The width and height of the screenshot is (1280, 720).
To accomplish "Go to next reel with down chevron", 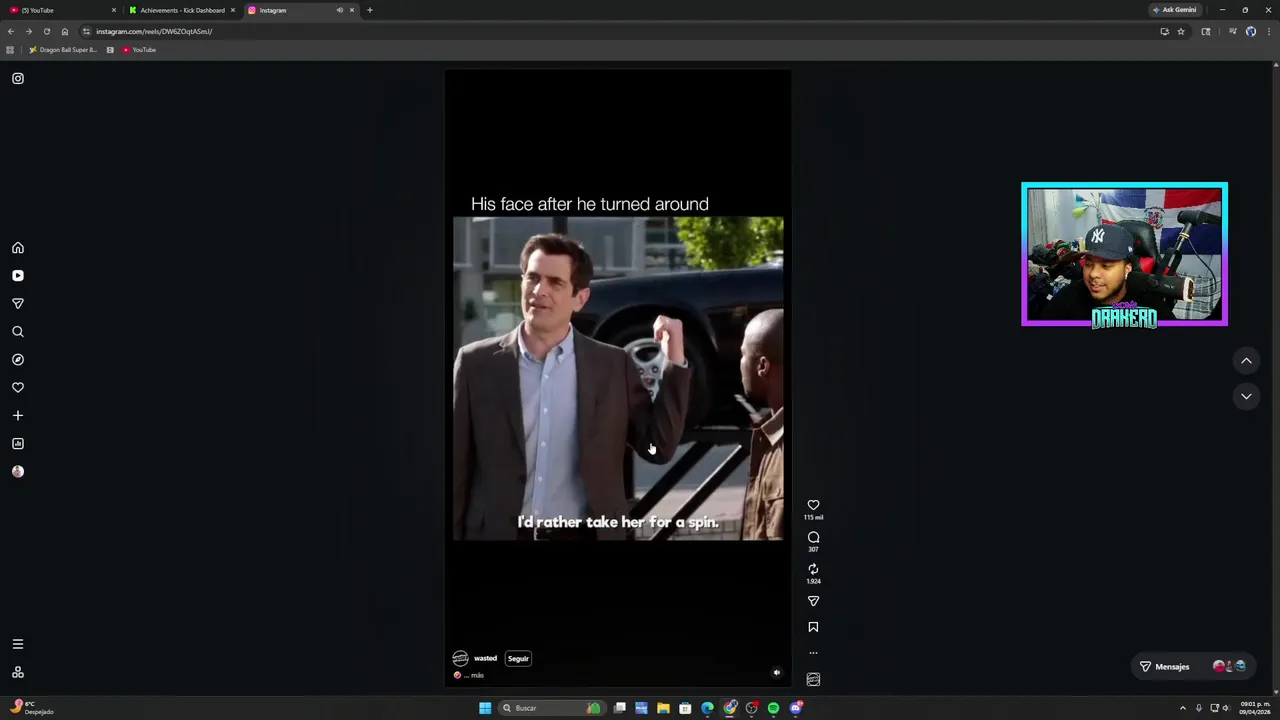I will click(x=1246, y=396).
